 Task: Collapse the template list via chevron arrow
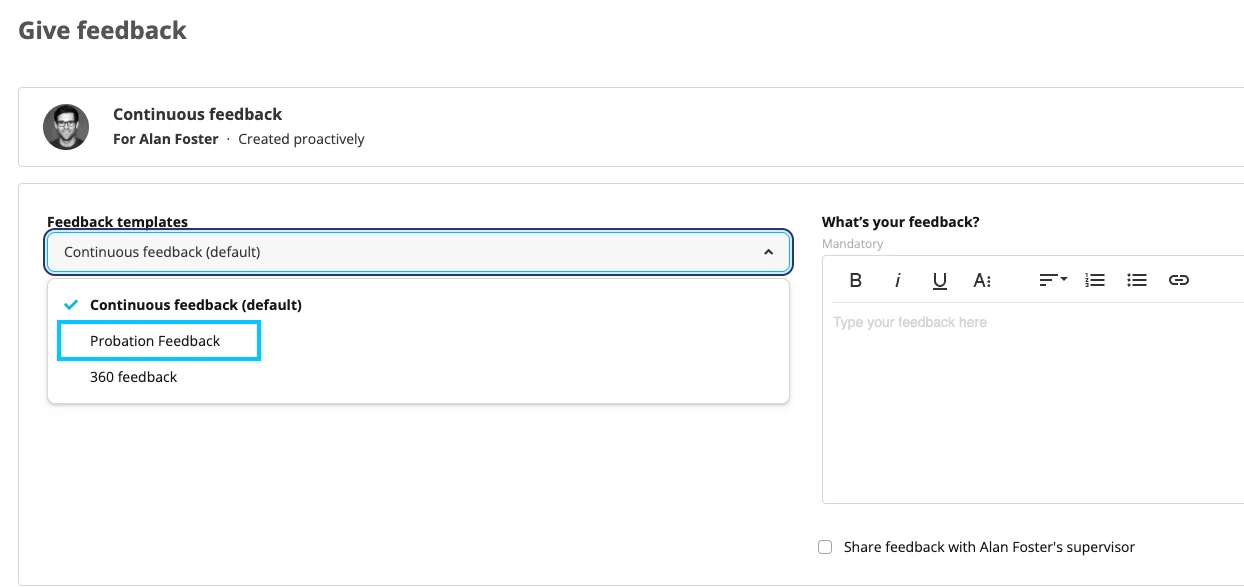pos(768,252)
